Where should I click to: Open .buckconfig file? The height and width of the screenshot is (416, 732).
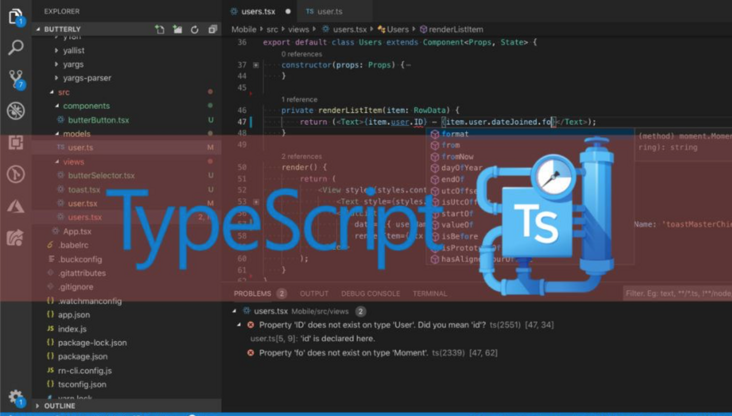coord(80,259)
